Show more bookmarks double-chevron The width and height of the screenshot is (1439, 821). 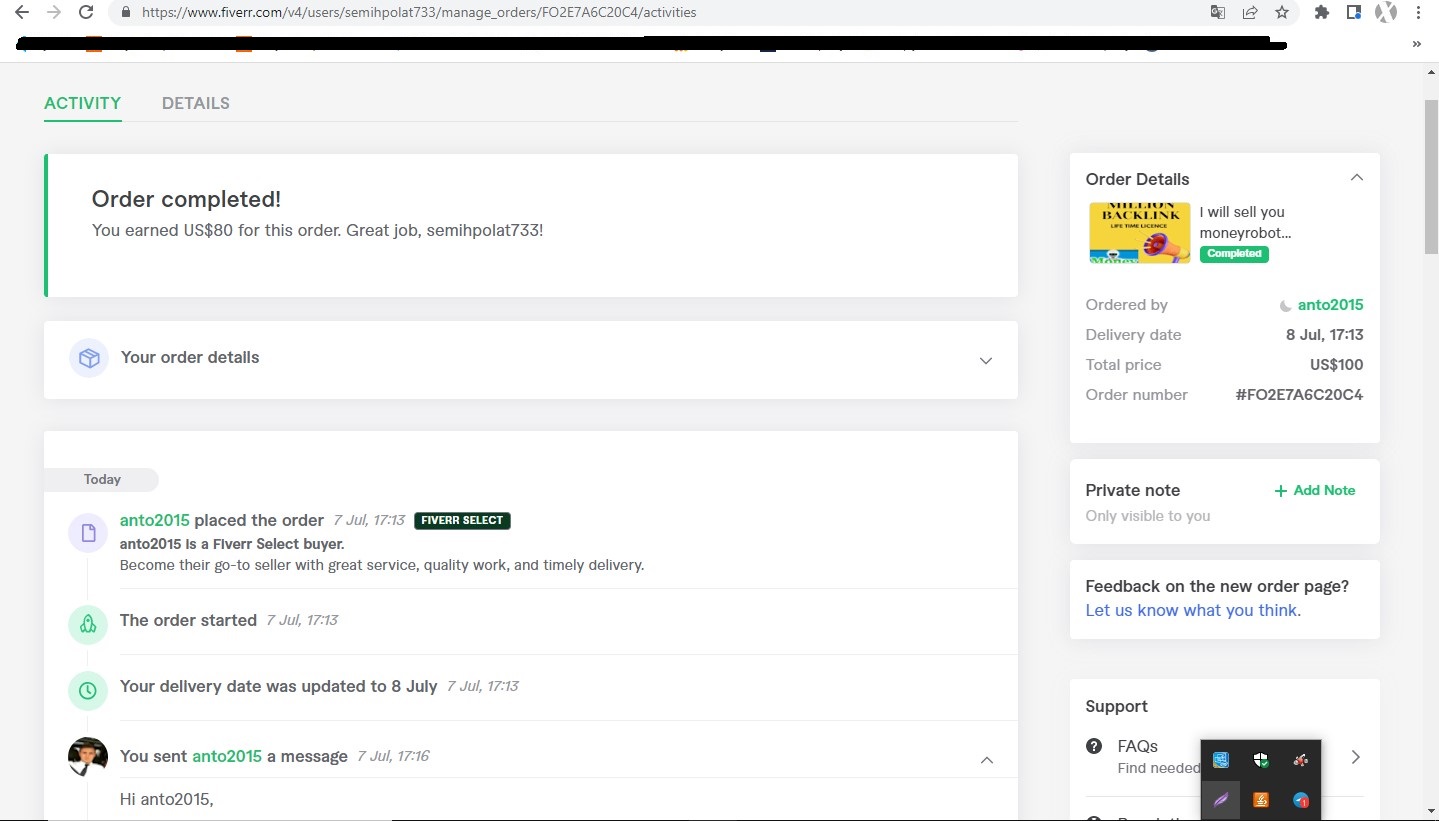tap(1416, 44)
